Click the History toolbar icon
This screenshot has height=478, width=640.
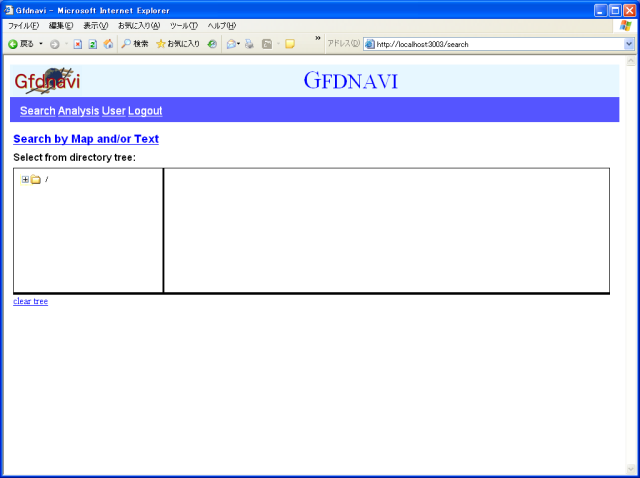212,44
